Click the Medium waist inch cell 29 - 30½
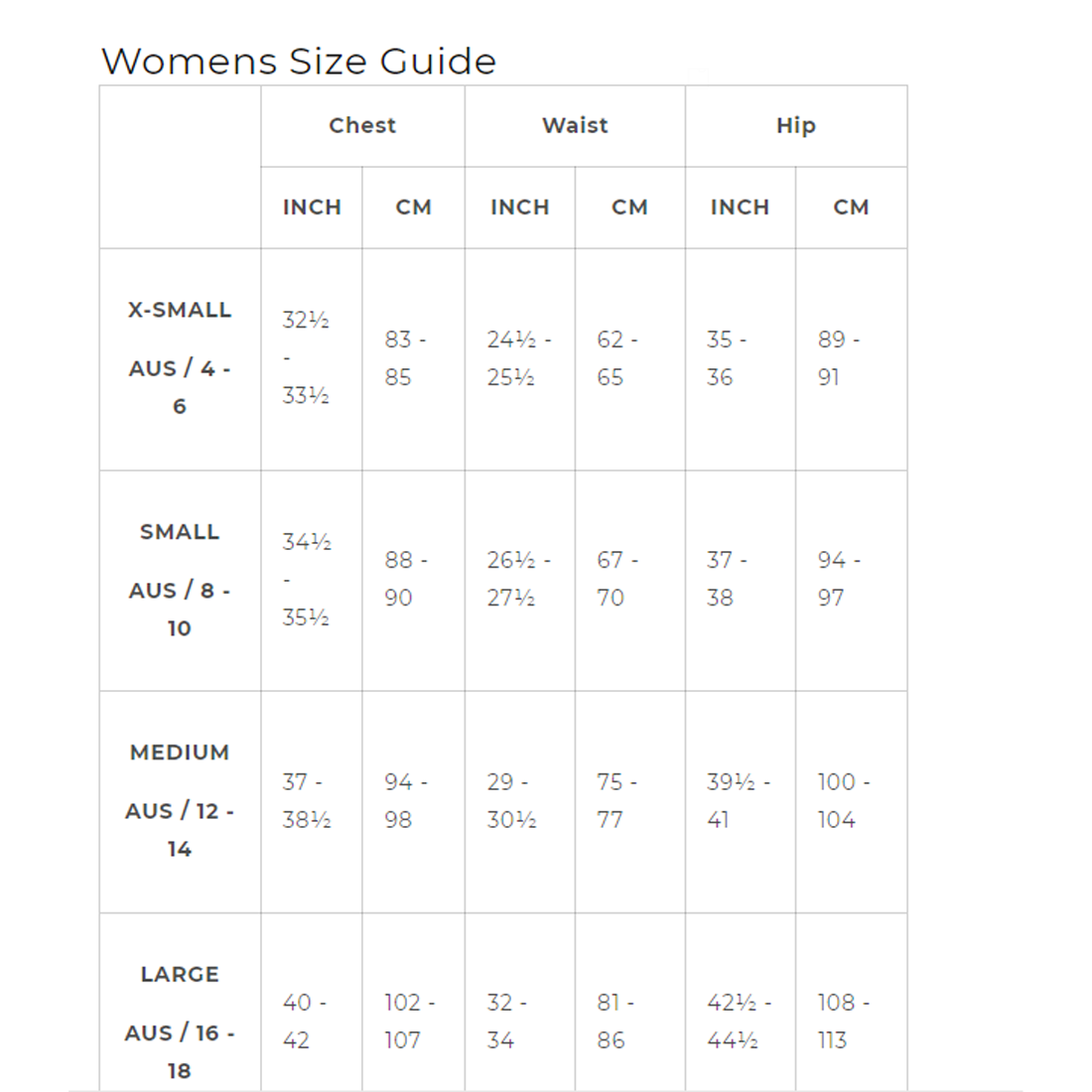This screenshot has width=1092, height=1092. click(511, 800)
